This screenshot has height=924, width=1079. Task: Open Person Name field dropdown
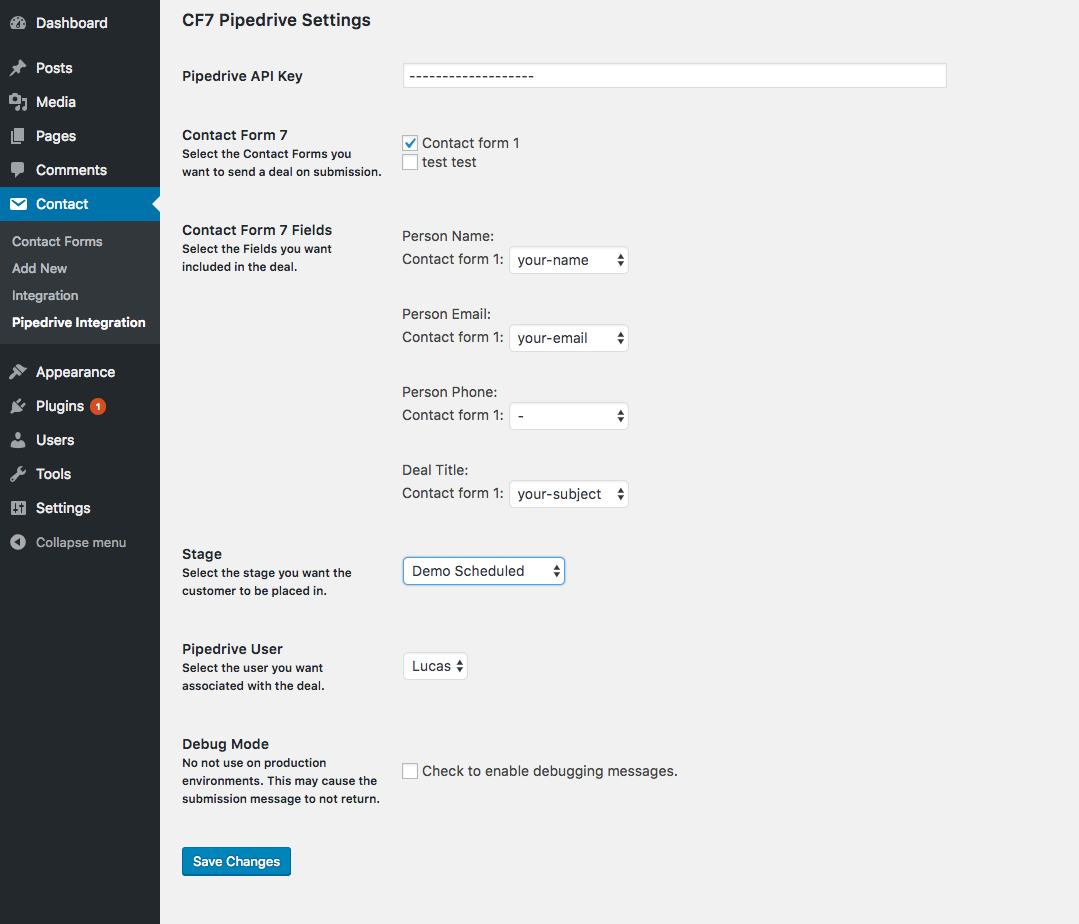[568, 260]
